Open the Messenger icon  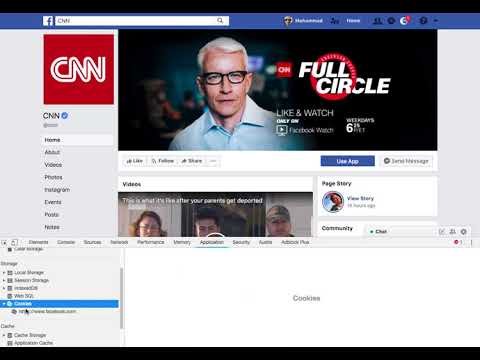pyautogui.click(x=391, y=21)
